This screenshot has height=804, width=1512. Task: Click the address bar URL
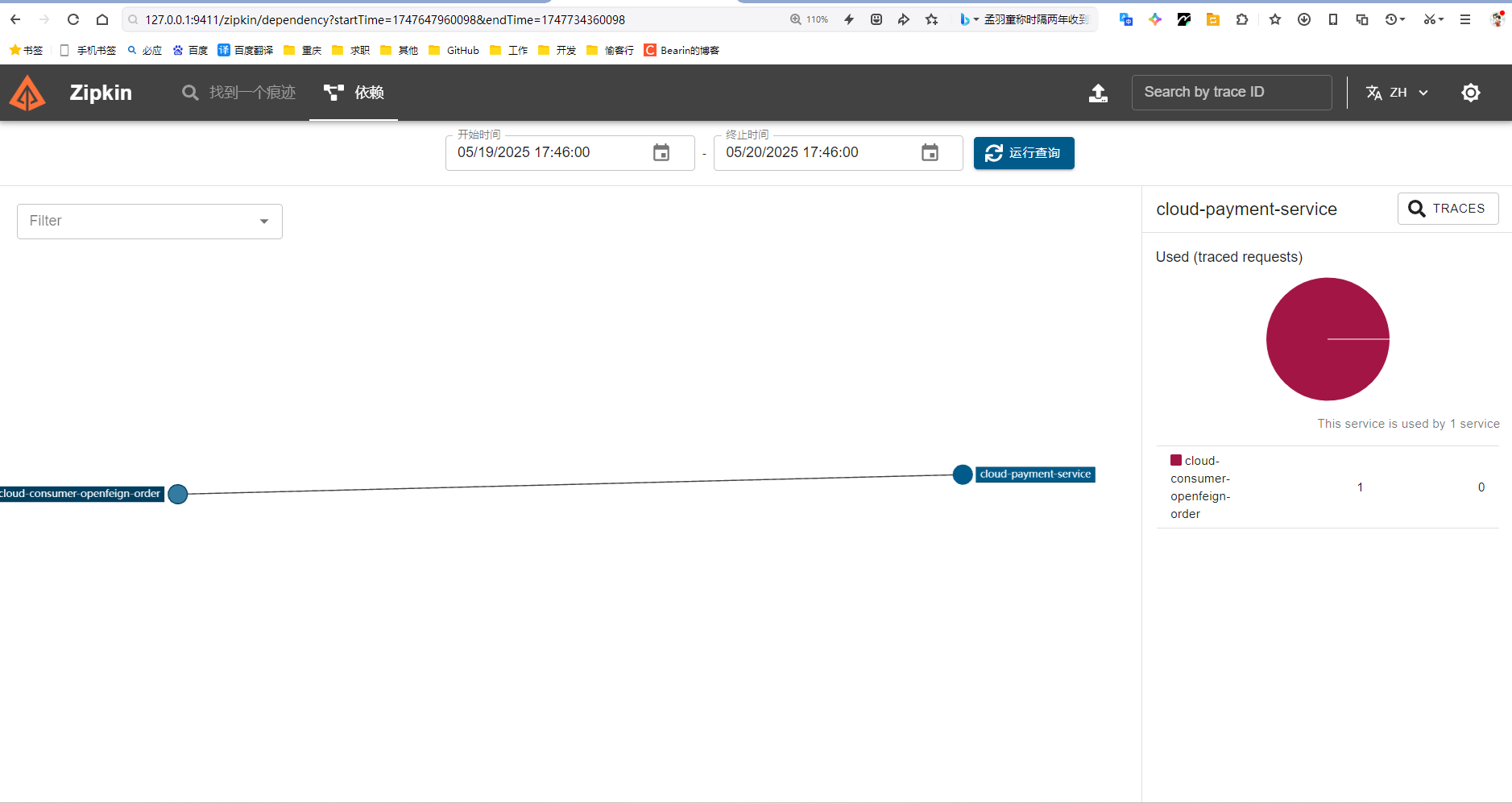tap(385, 19)
